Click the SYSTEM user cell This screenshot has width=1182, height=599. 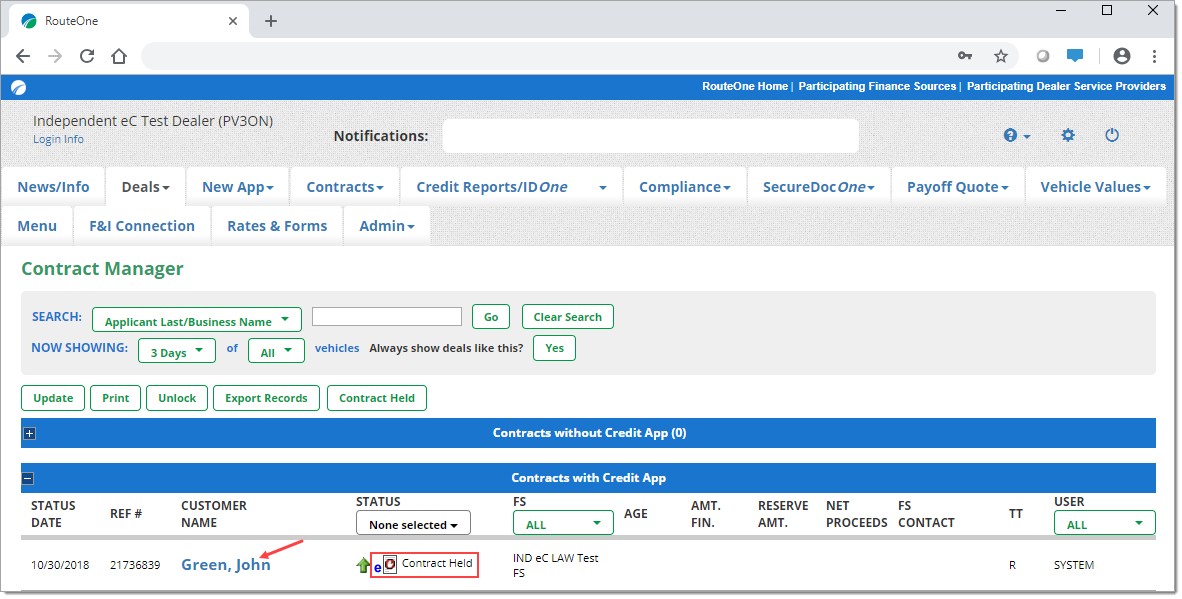click(x=1073, y=565)
